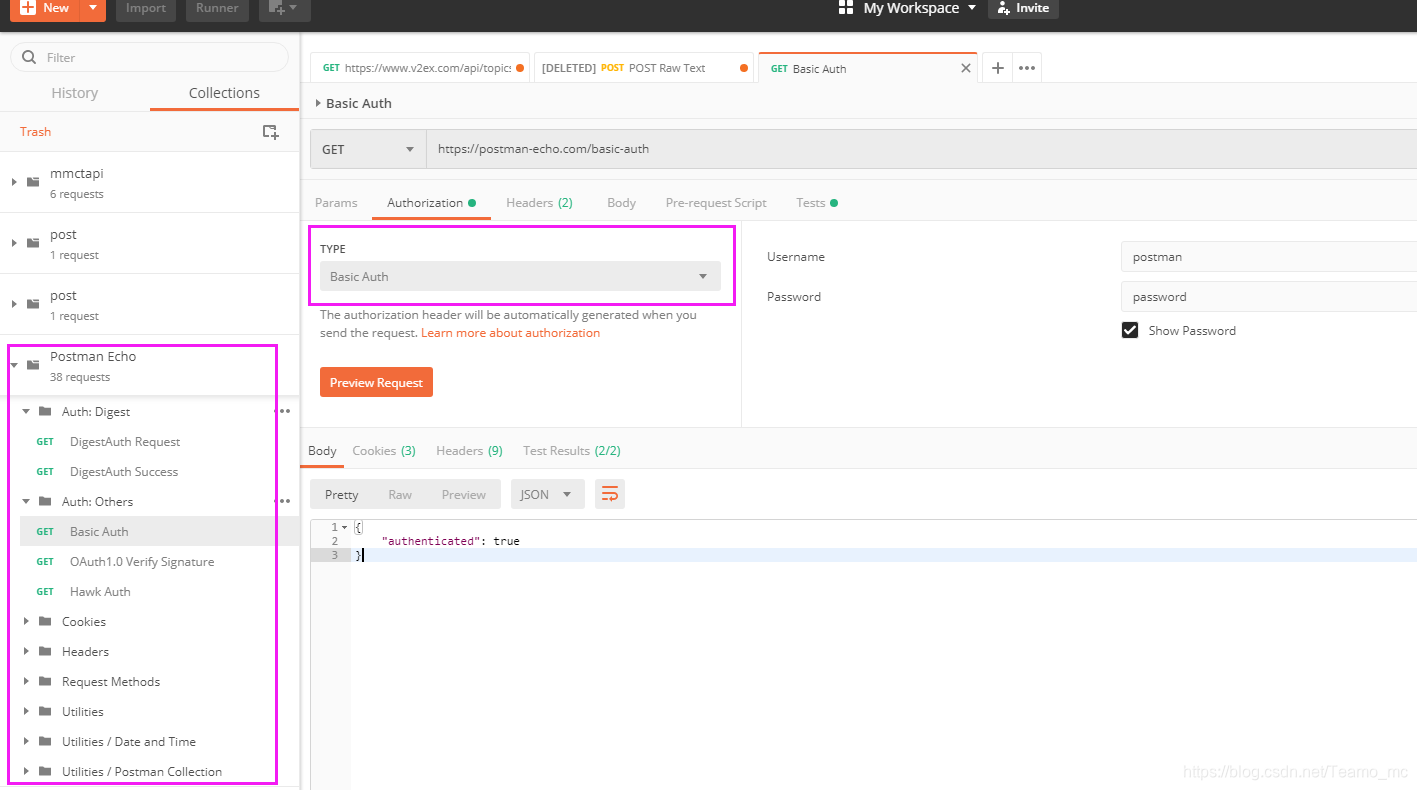Select the Raw view
The image size is (1417, 790).
(x=400, y=494)
